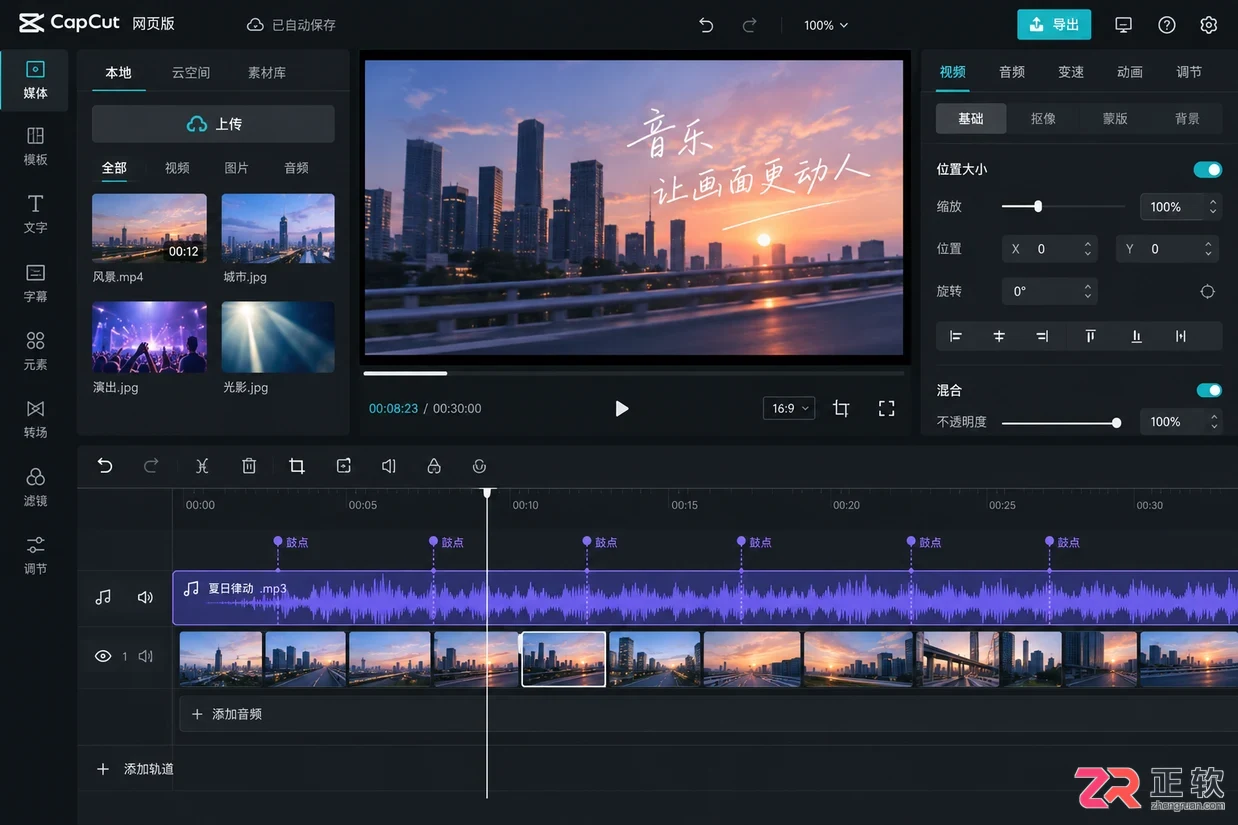The width and height of the screenshot is (1238, 825).
Task: Switch to the 云空间 tab
Action: (x=190, y=72)
